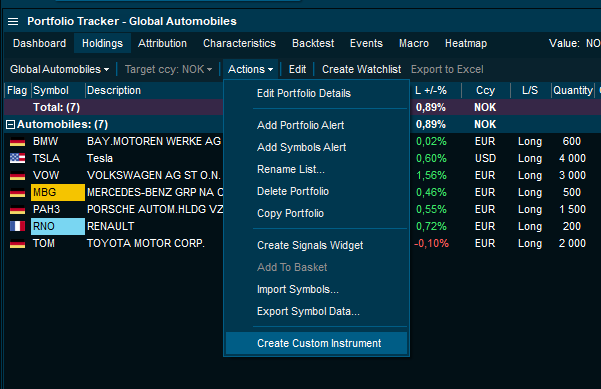This screenshot has height=389, width=601.
Task: Click the Edit button
Action: [297, 69]
